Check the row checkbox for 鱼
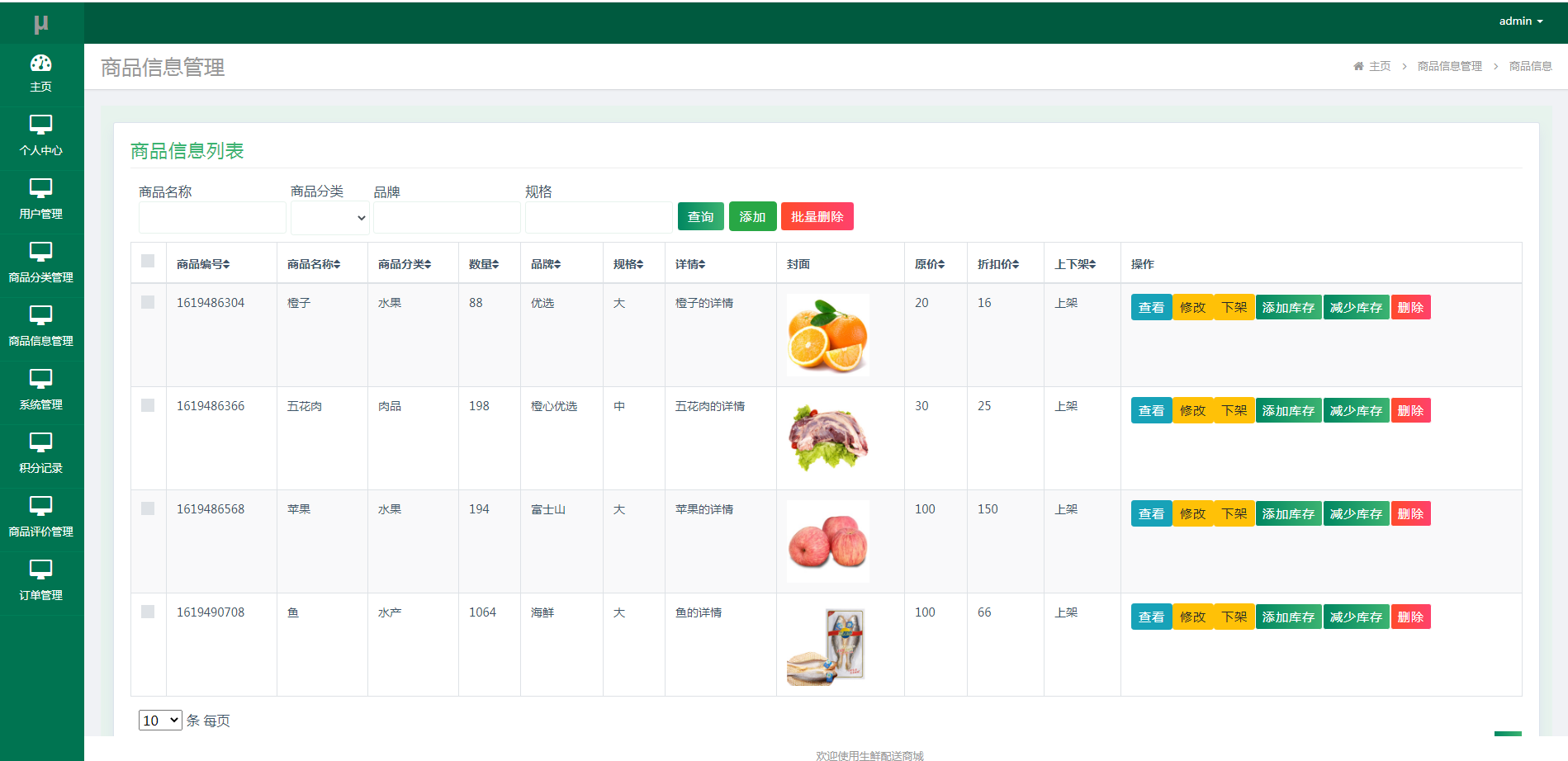This screenshot has width=1568, height=761. pyautogui.click(x=148, y=612)
